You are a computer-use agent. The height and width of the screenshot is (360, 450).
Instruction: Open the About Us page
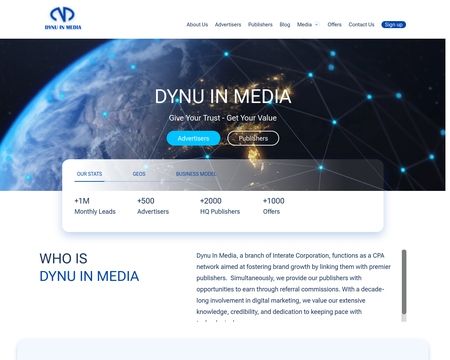(197, 25)
